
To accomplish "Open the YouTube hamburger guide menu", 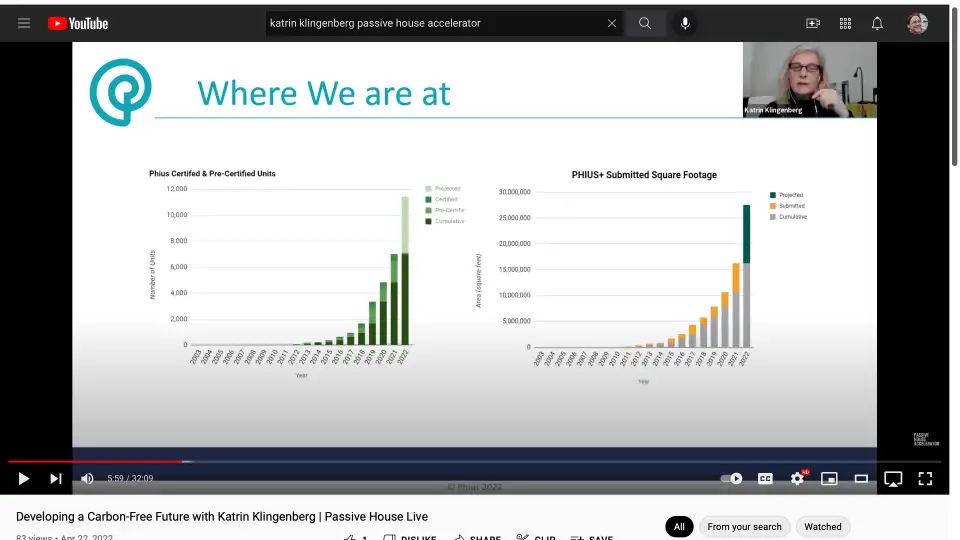I will pos(24,23).
